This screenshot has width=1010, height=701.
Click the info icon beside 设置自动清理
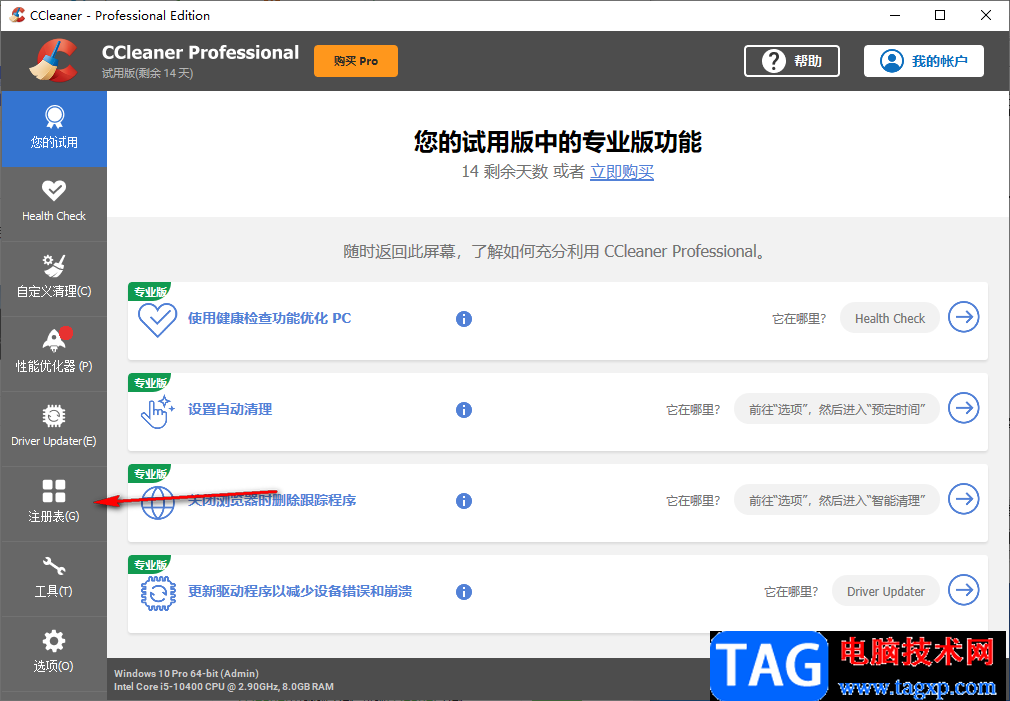(x=463, y=409)
